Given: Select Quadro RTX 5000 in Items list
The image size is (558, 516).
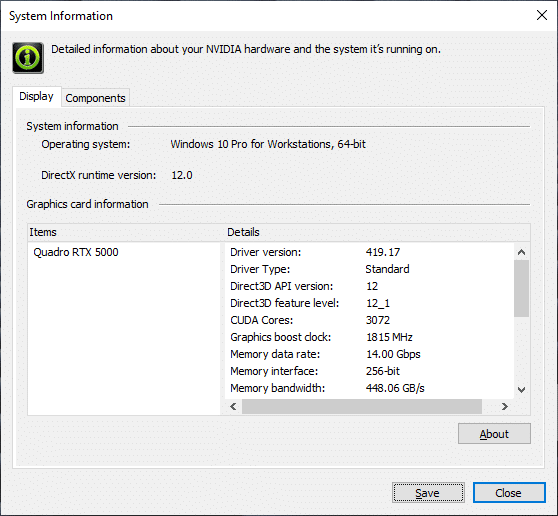Looking at the screenshot, I should tap(76, 252).
